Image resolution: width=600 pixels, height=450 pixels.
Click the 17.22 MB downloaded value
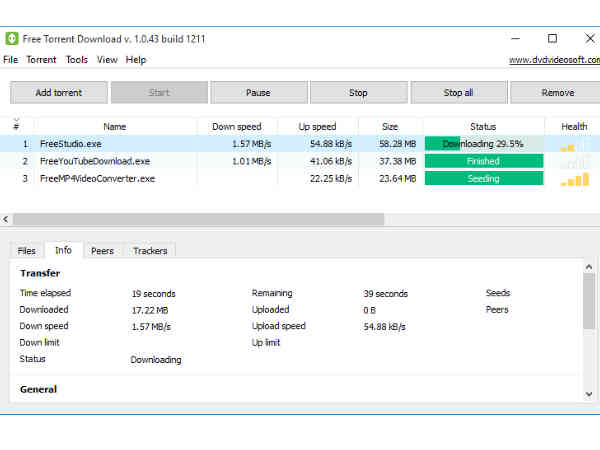click(150, 310)
